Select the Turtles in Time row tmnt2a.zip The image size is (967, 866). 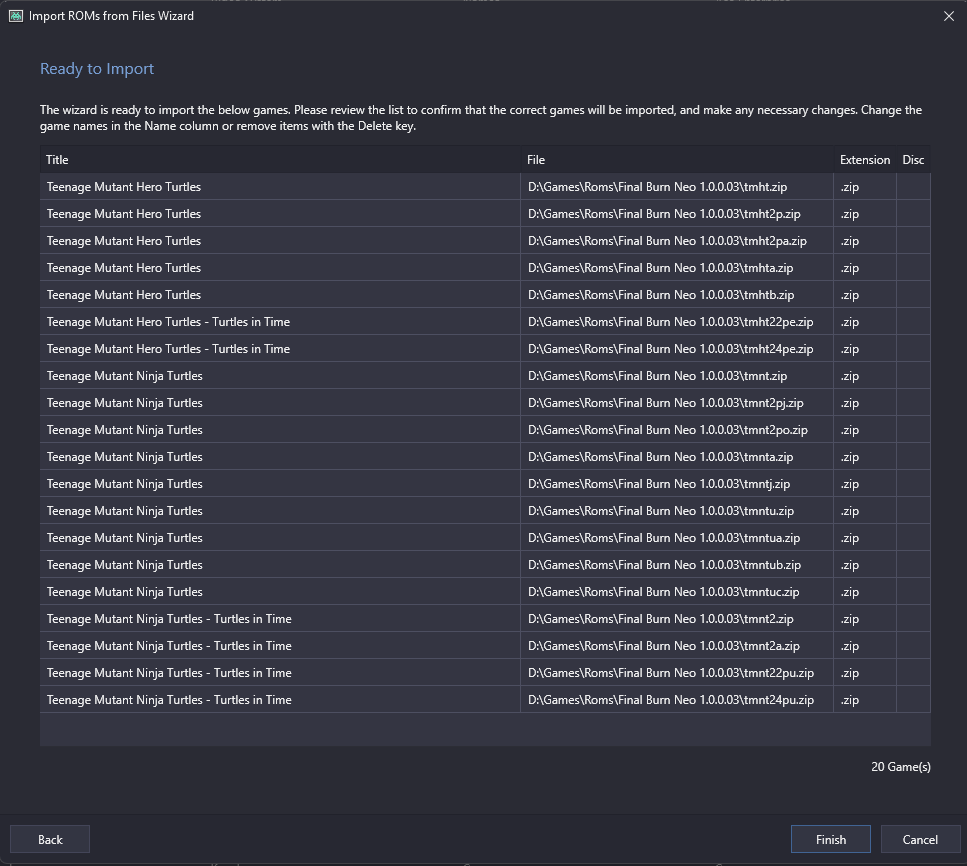pyautogui.click(x=485, y=646)
